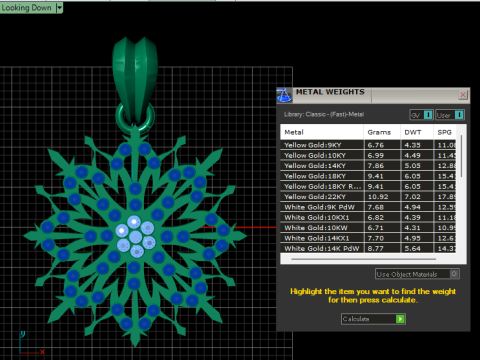The image size is (480, 360).
Task: Select the Yellow Gold:18KY R... row
Action: (368, 186)
